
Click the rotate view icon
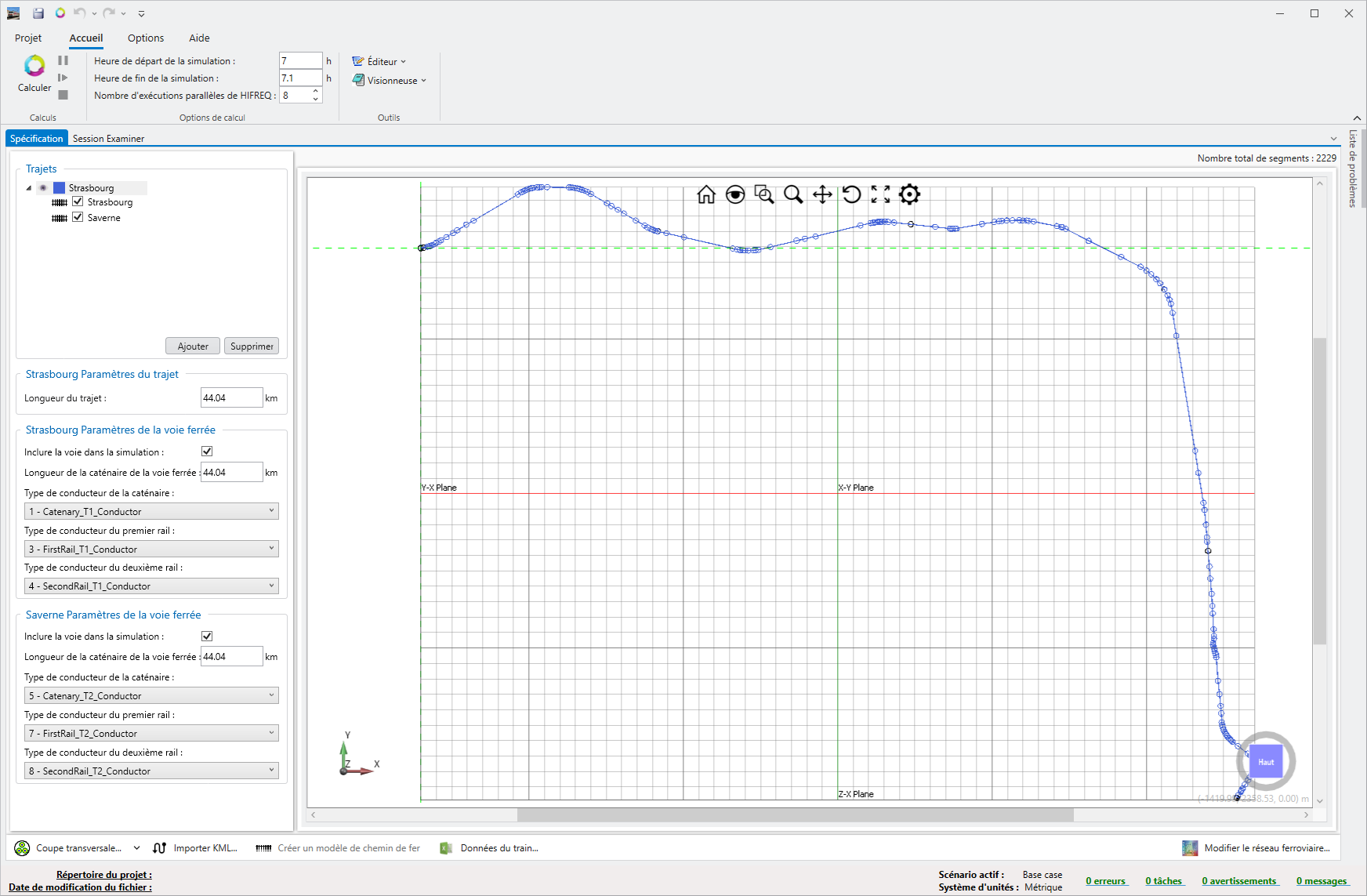(x=851, y=194)
